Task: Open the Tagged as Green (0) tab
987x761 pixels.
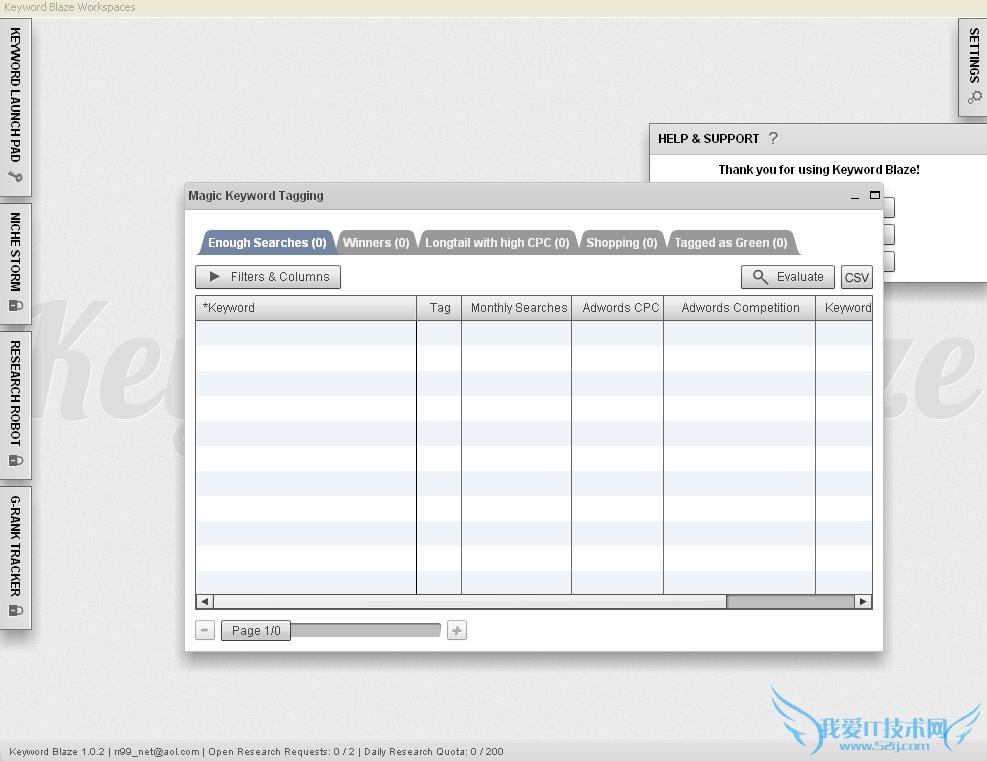Action: (x=731, y=243)
